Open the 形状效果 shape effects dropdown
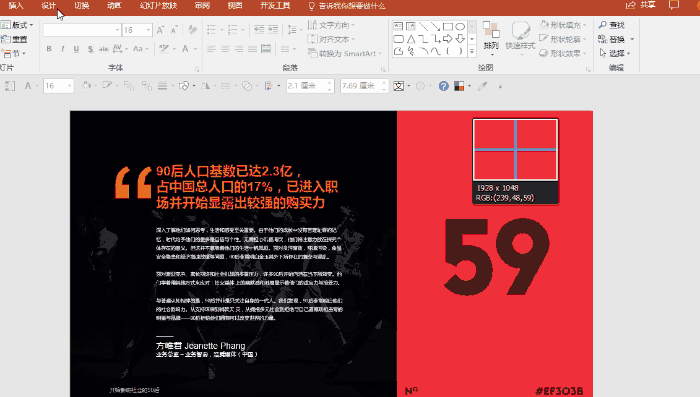Viewport: 700px width, 397px height. (562, 54)
